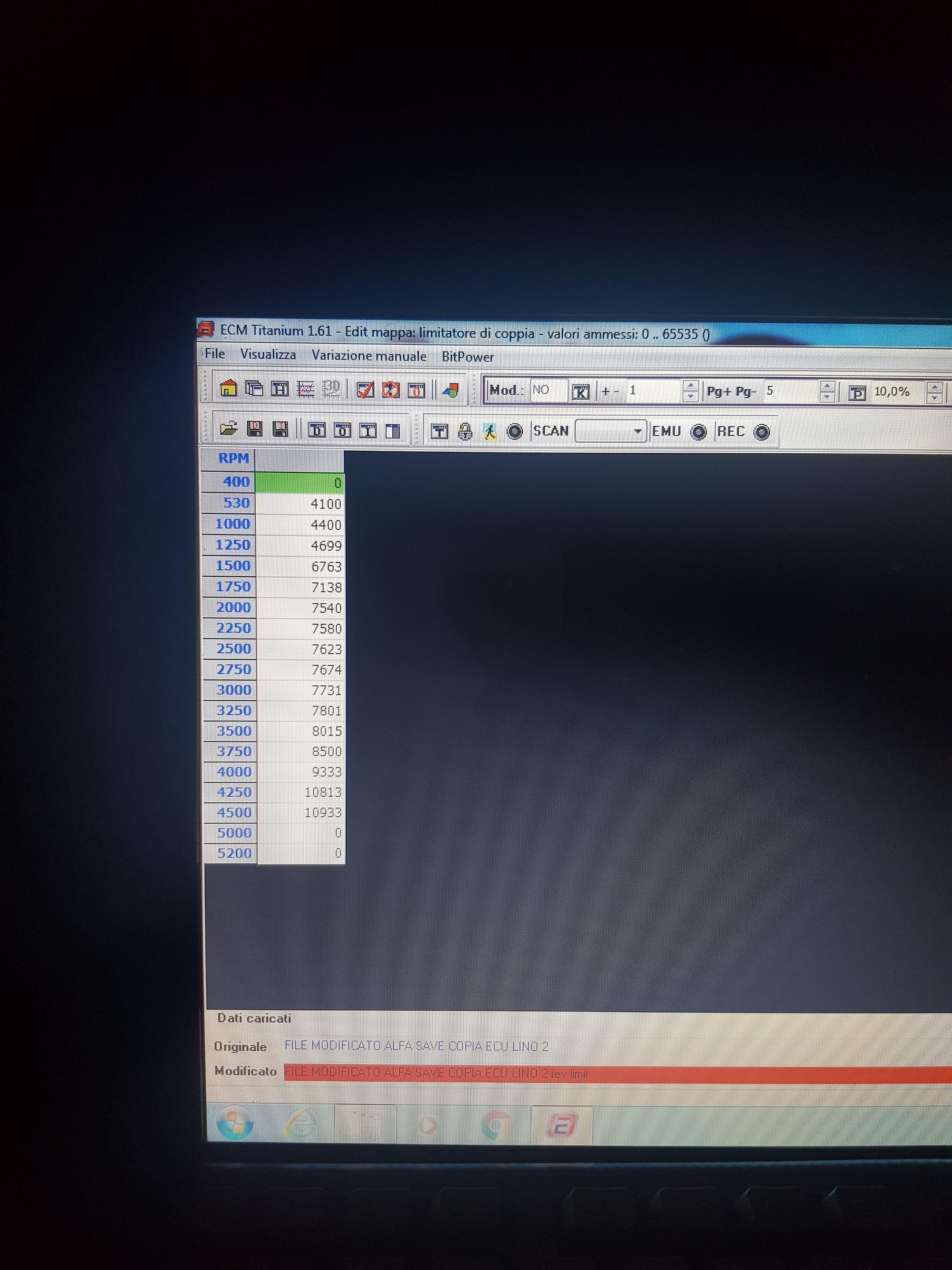Select the 7623 value cell
The height and width of the screenshot is (1270, 952).
(x=300, y=650)
